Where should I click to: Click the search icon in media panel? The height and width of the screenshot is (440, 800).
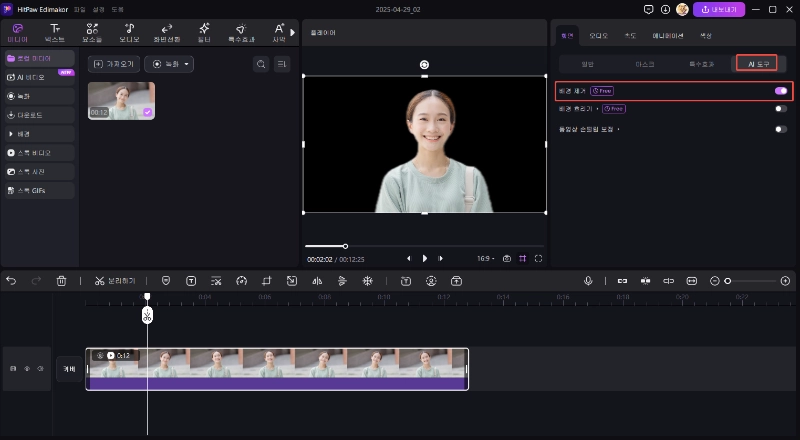click(x=261, y=64)
